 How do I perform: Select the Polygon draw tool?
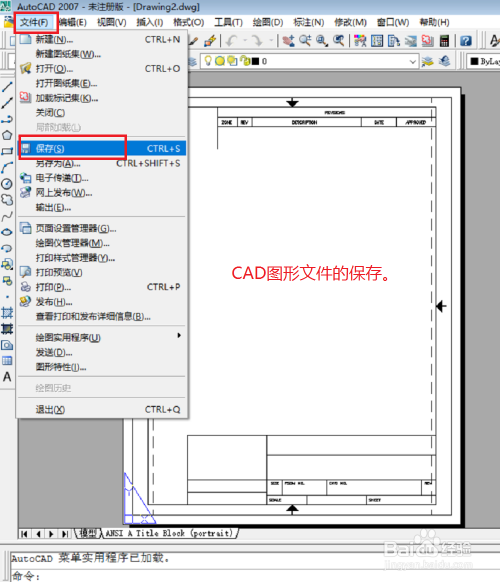(x=7, y=135)
